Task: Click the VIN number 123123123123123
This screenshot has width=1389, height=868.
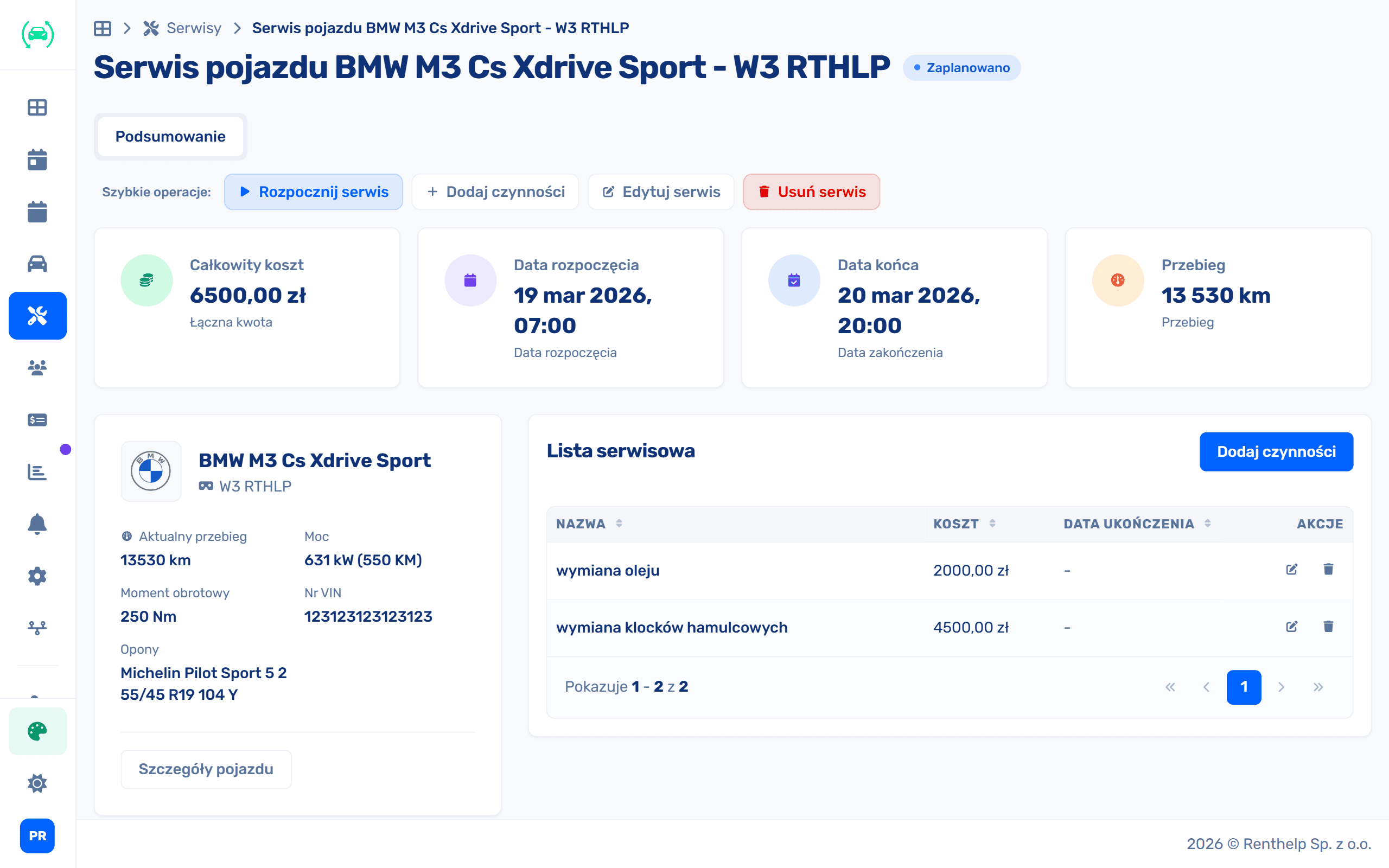Action: 368,617
